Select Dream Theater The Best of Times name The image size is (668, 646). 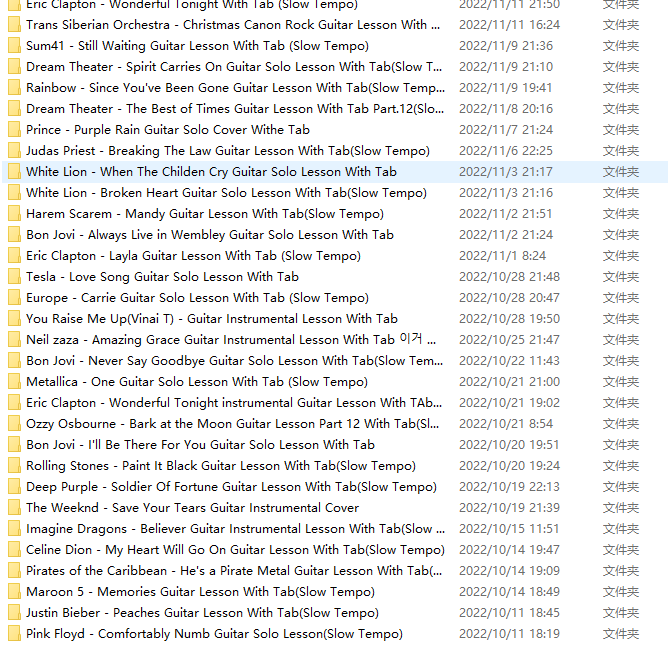pos(235,109)
